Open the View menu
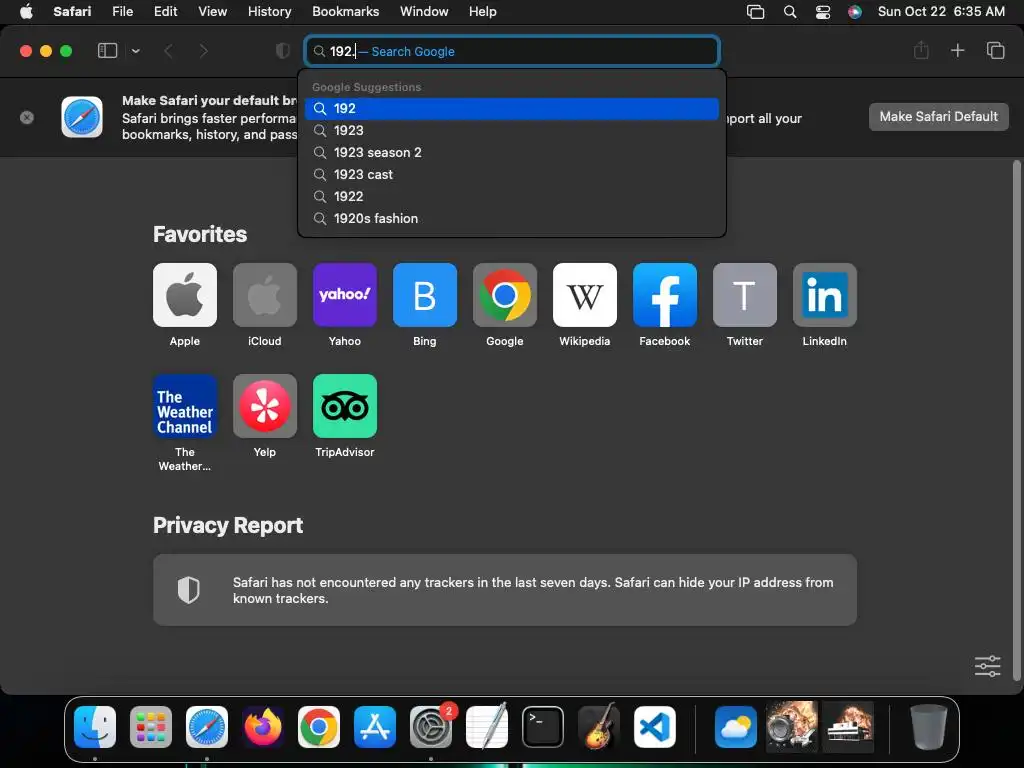The width and height of the screenshot is (1024, 768). 212,11
